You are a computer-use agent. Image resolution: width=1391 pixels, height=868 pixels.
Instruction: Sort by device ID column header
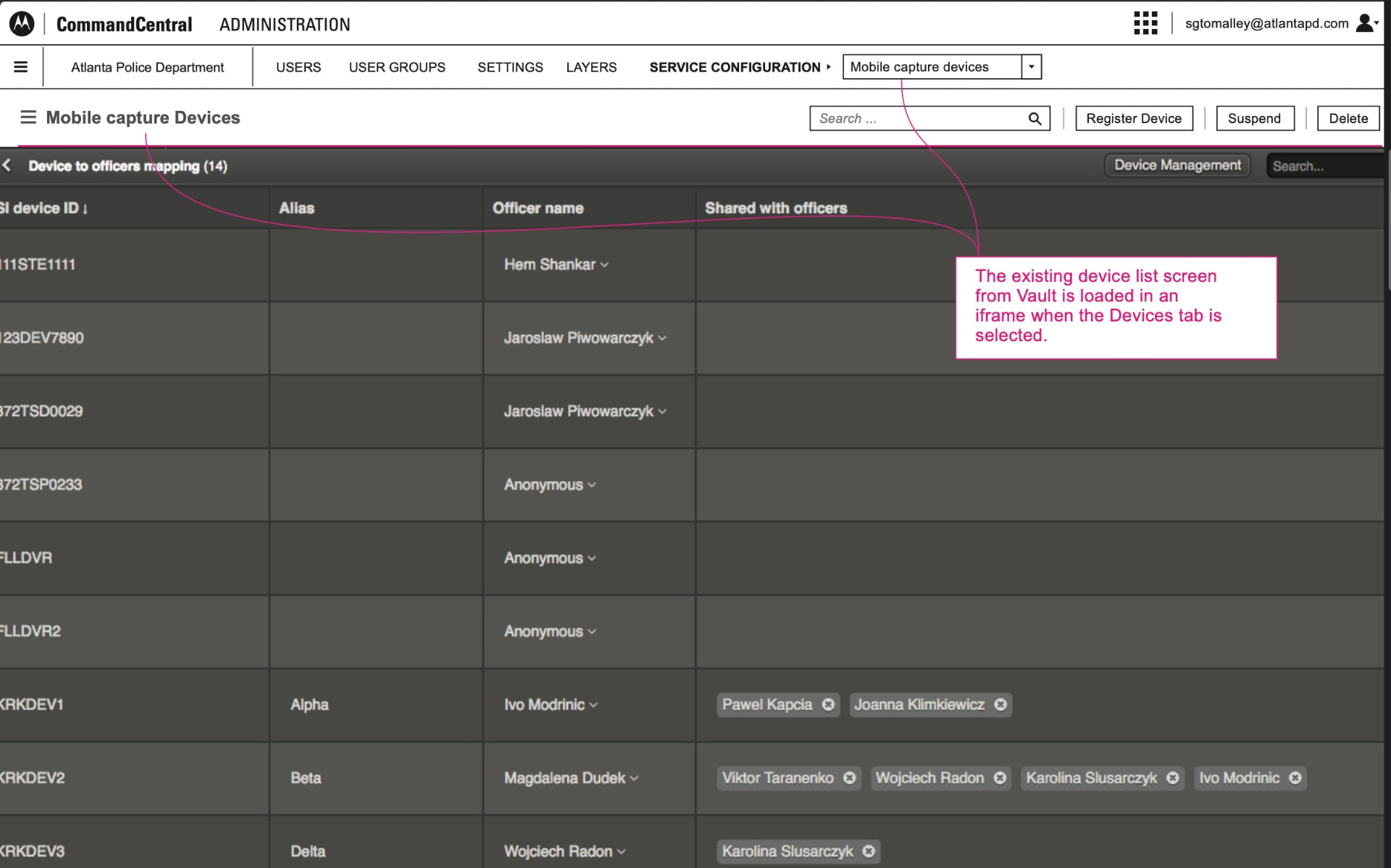[x=44, y=208]
